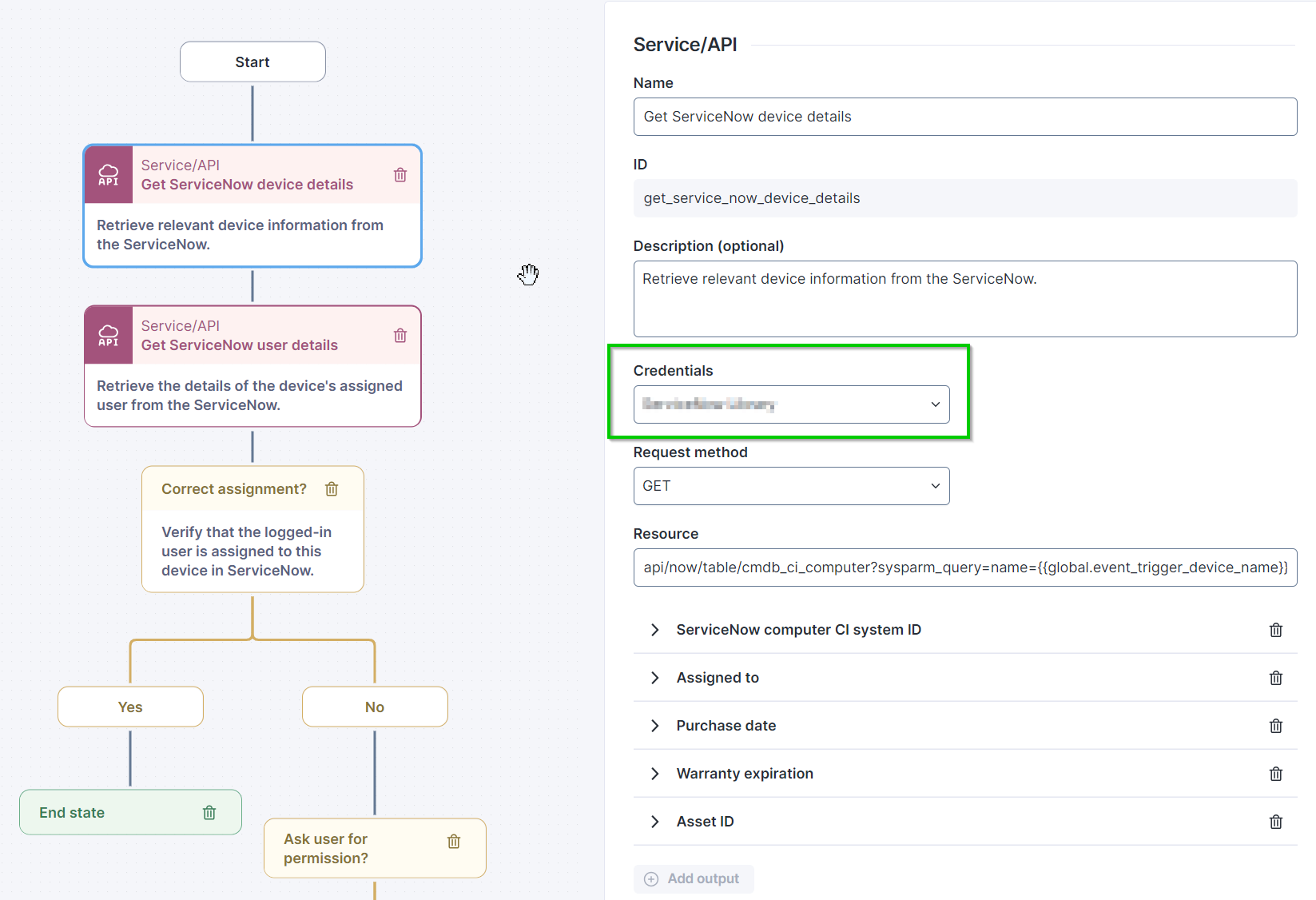Screen dimensions: 1316x900
Task: Click the Add output button
Action: 694,878
